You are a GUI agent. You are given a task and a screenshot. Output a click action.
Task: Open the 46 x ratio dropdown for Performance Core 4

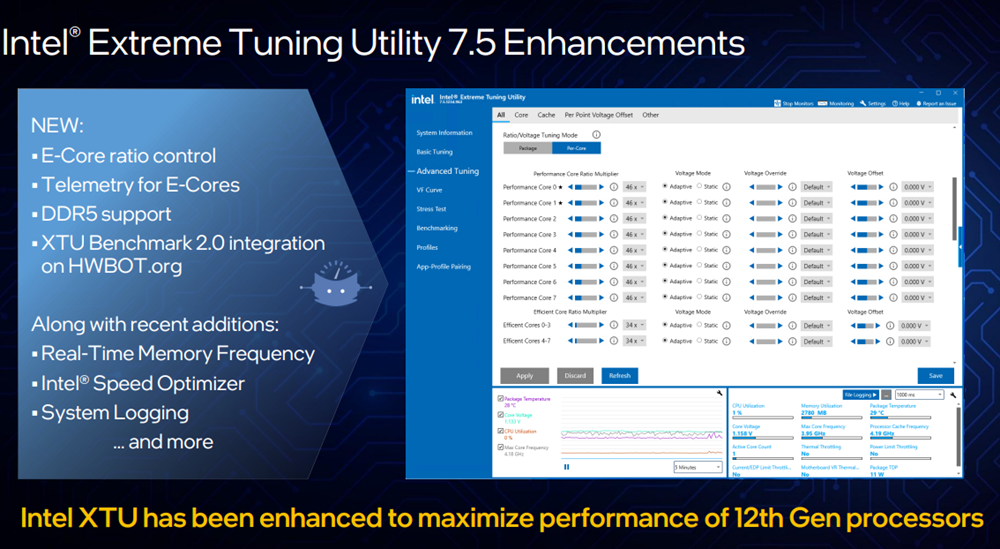pyautogui.click(x=635, y=250)
